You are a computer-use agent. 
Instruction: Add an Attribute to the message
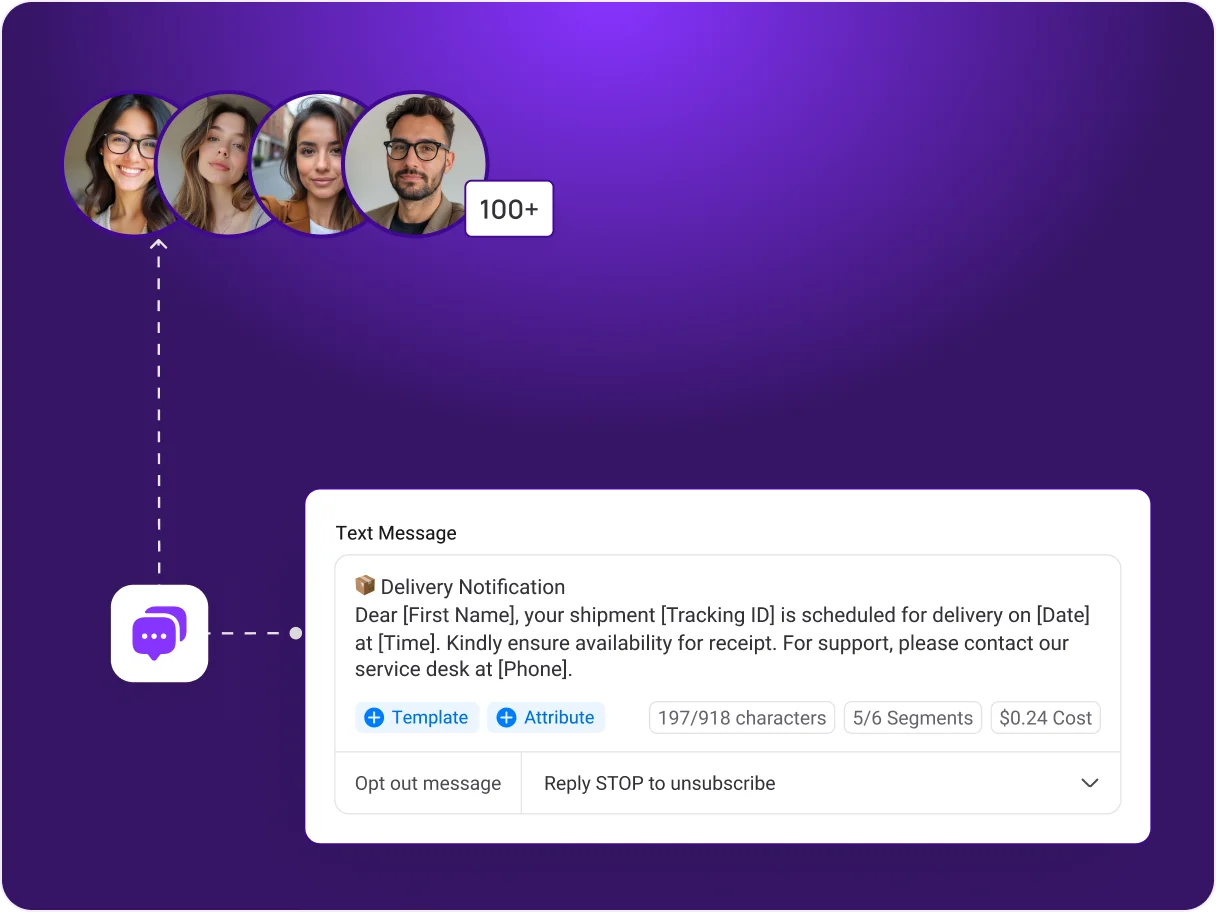[x=546, y=718]
